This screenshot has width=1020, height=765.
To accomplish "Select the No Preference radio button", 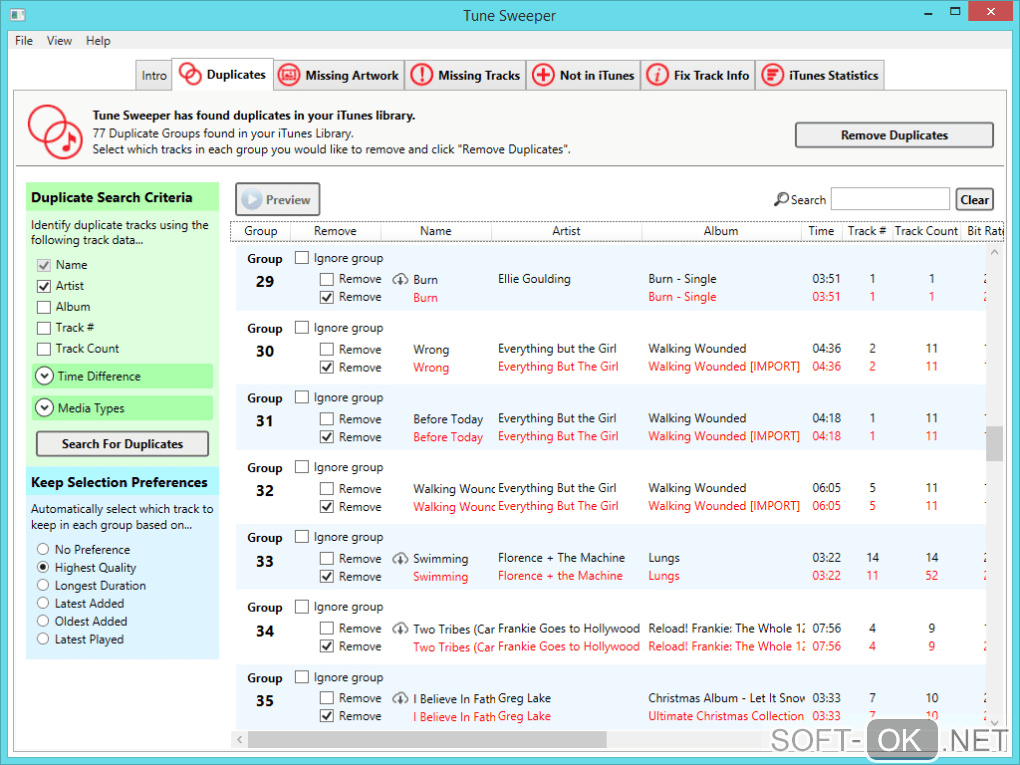I will [x=43, y=549].
